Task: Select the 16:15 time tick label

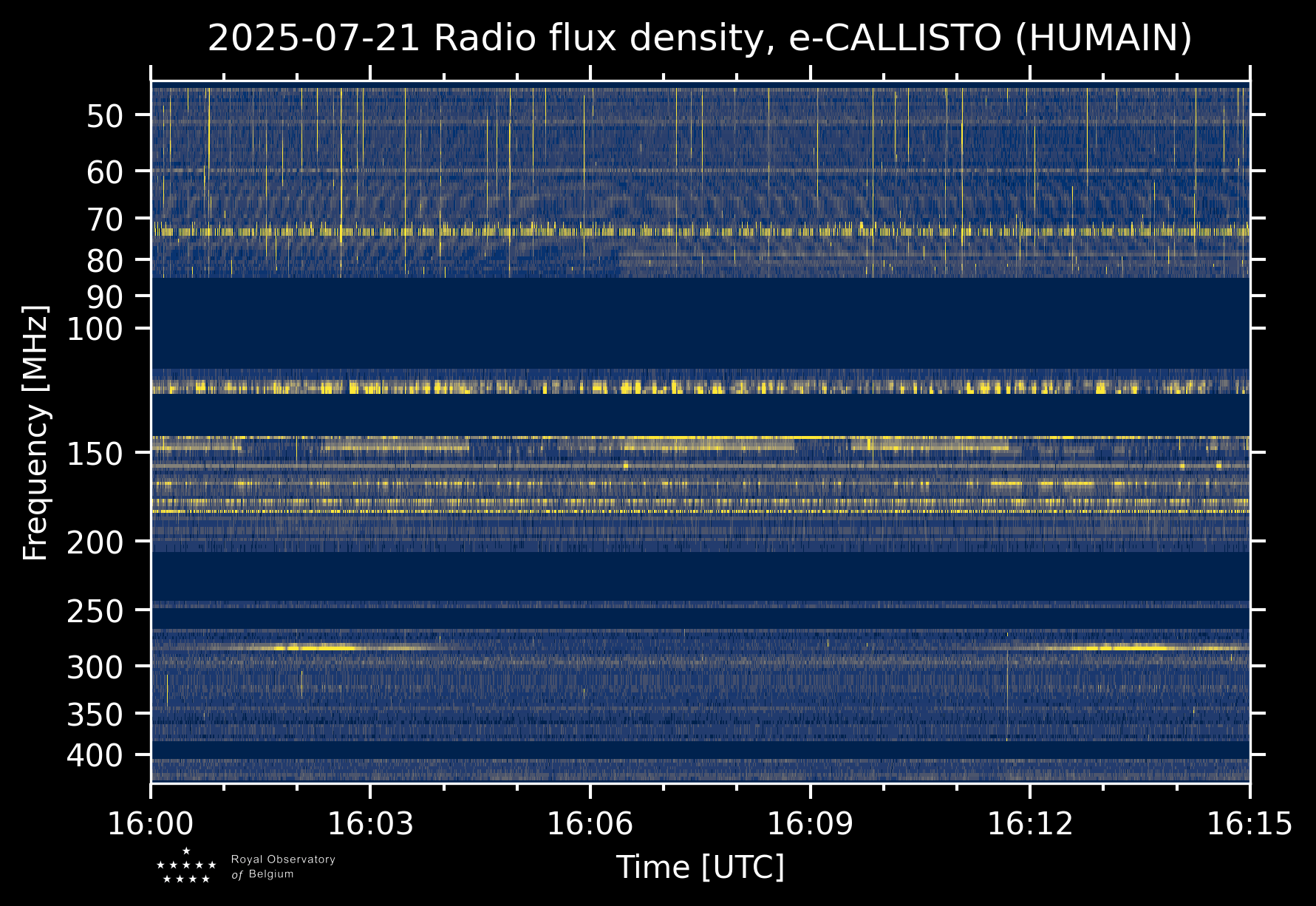Action: [x=1249, y=823]
